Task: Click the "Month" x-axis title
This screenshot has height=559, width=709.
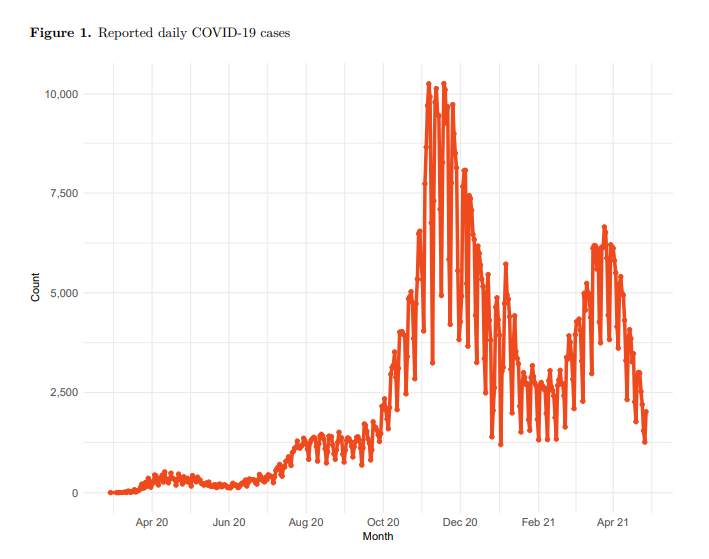Action: click(378, 536)
